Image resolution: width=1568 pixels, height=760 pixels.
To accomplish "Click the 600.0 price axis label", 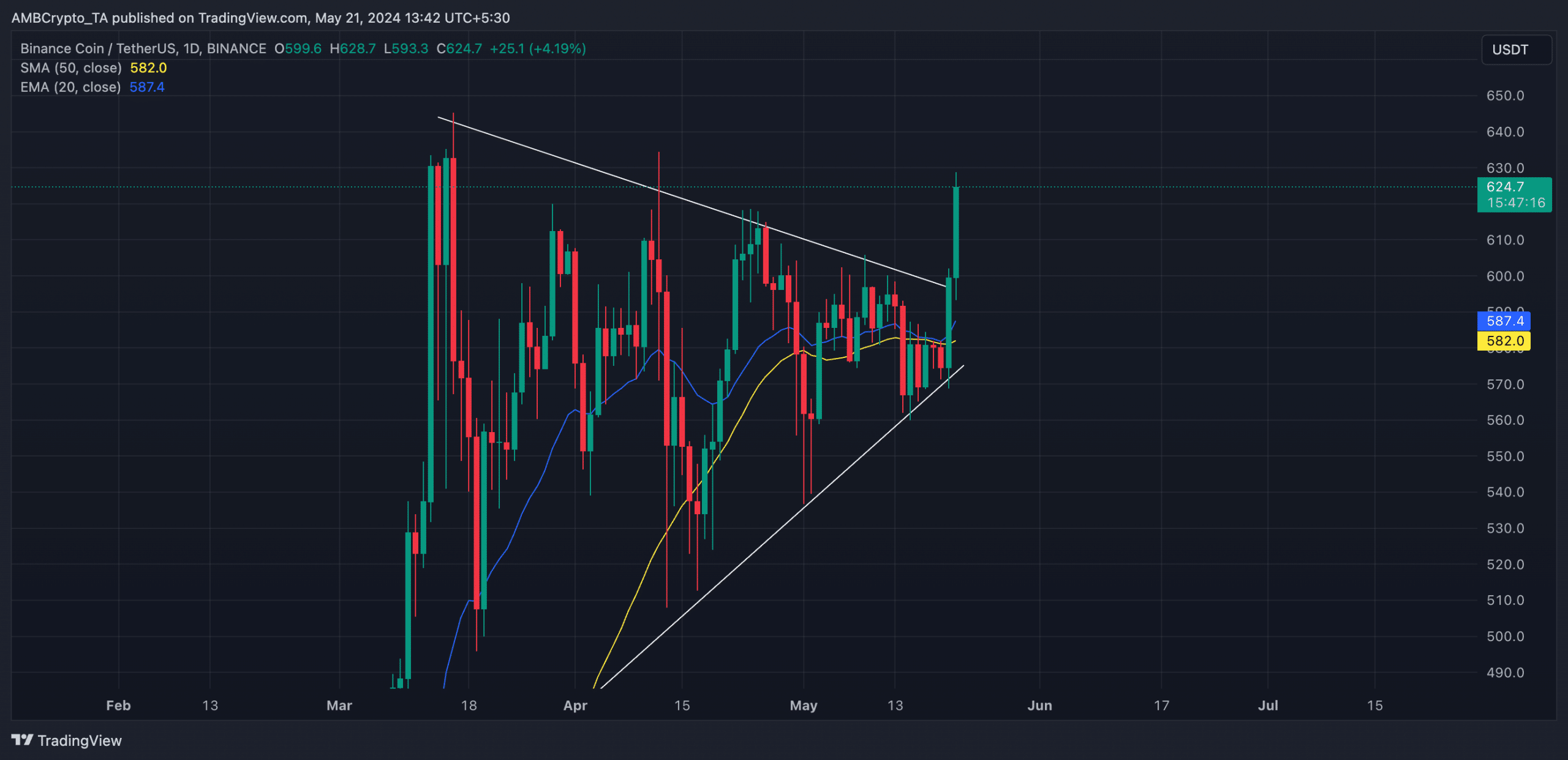I will 1505,276.
